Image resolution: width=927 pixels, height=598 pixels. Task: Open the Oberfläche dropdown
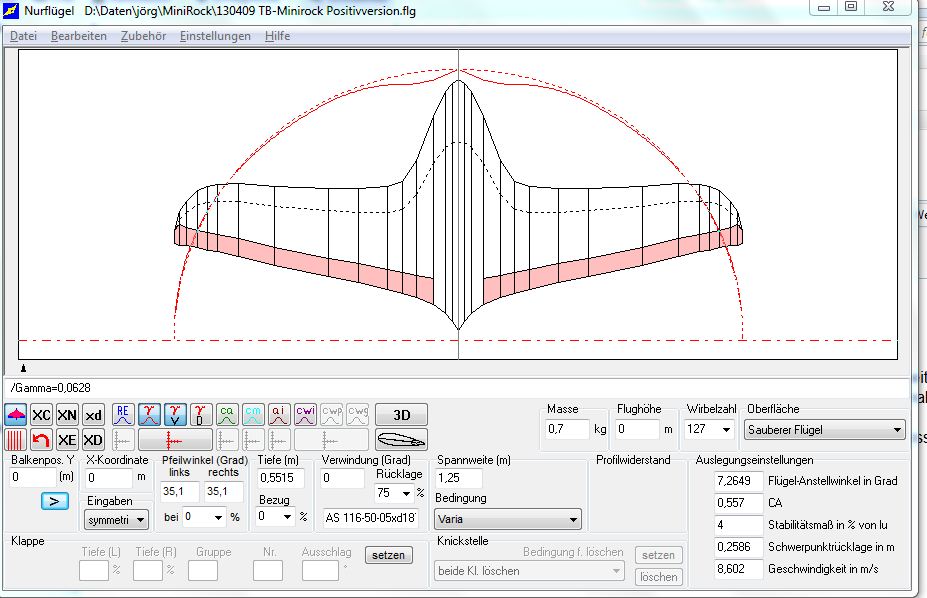click(x=824, y=429)
